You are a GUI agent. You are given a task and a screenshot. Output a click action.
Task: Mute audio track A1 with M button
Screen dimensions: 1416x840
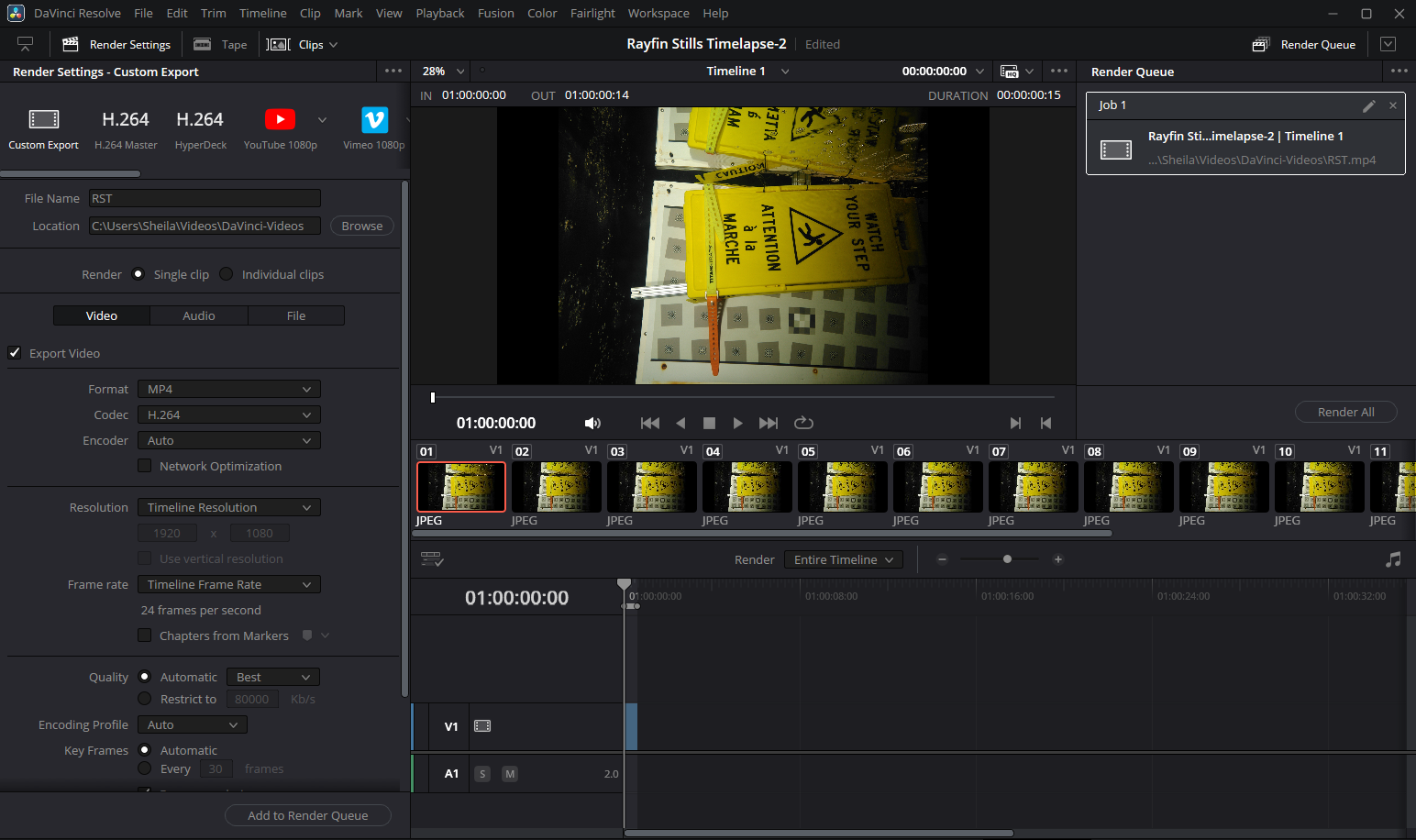[510, 774]
